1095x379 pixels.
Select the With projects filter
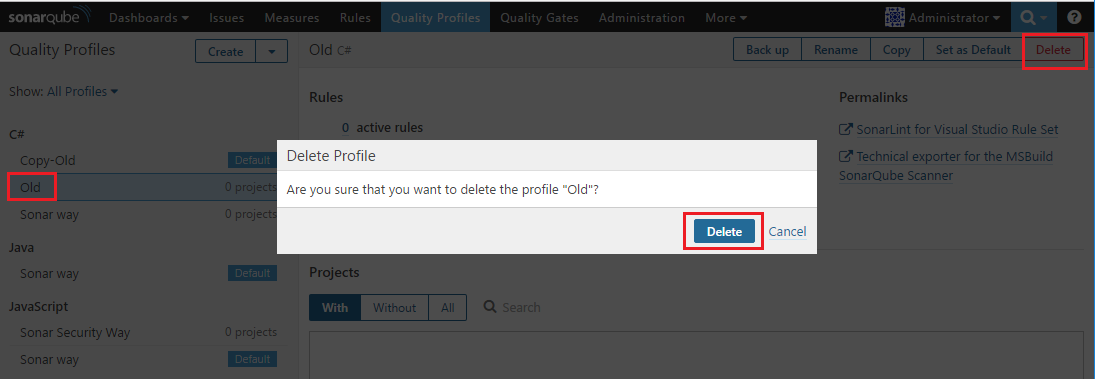[335, 307]
